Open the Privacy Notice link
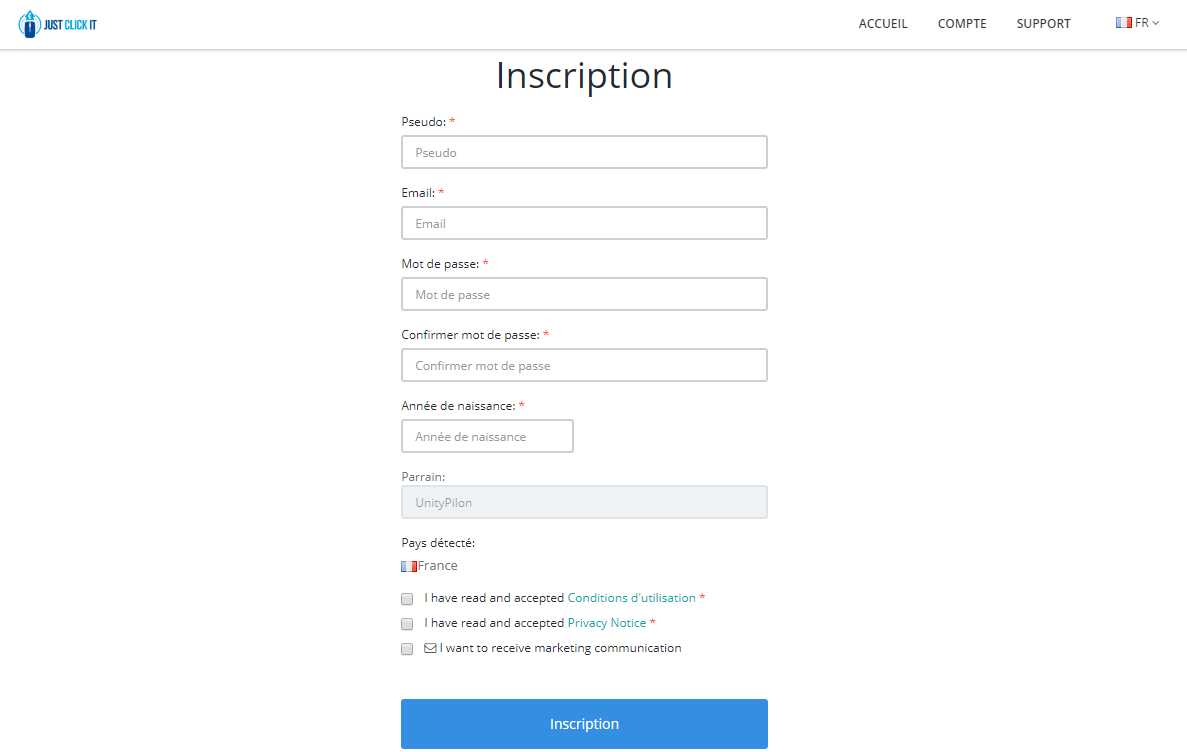1187x752 pixels. 607,623
